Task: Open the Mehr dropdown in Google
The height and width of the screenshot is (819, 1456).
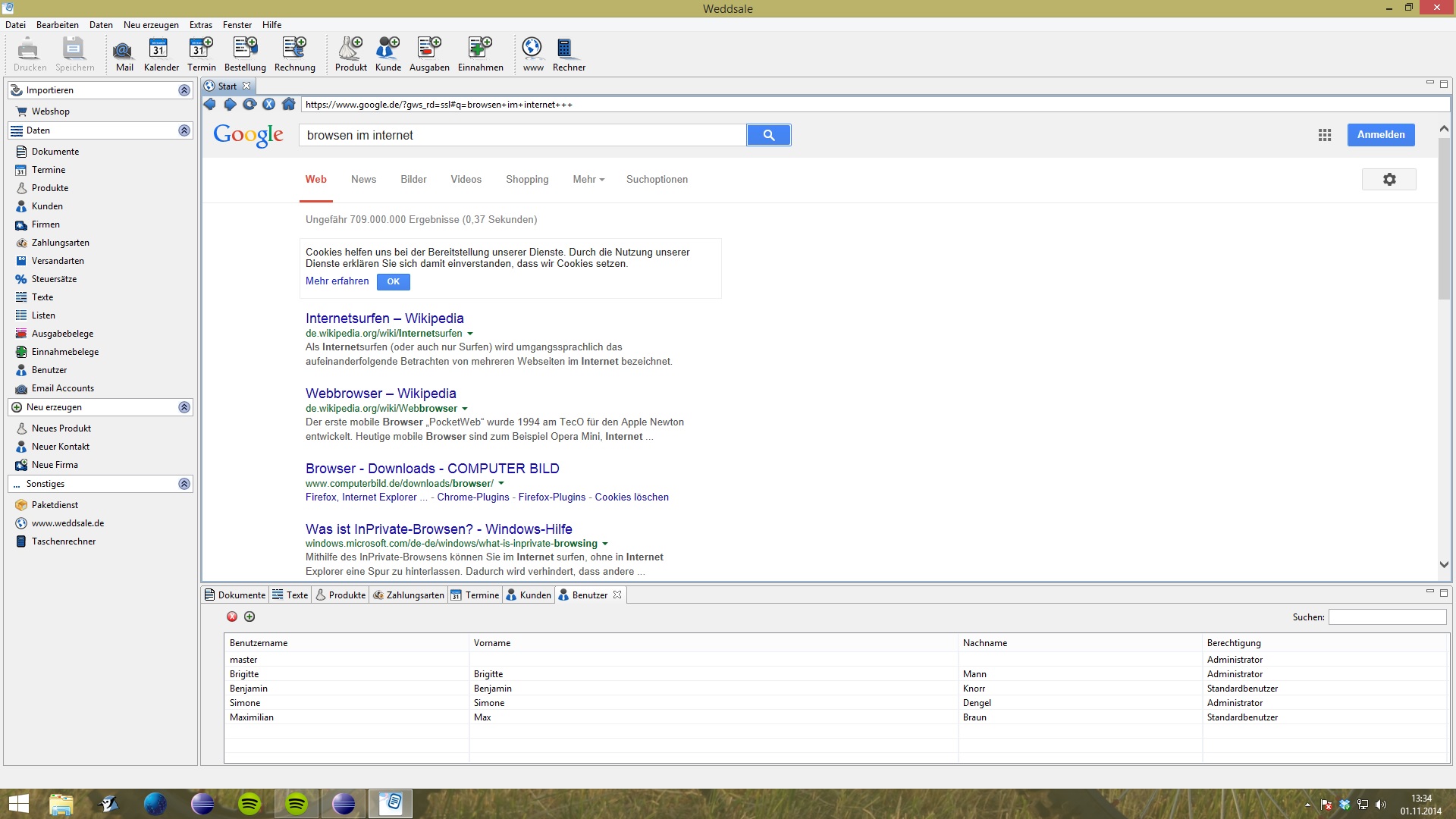Action: click(x=588, y=180)
